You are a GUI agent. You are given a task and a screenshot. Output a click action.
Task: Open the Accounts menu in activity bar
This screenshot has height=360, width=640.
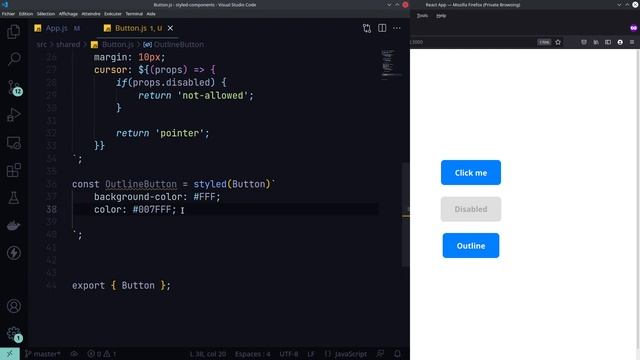tap(13, 306)
